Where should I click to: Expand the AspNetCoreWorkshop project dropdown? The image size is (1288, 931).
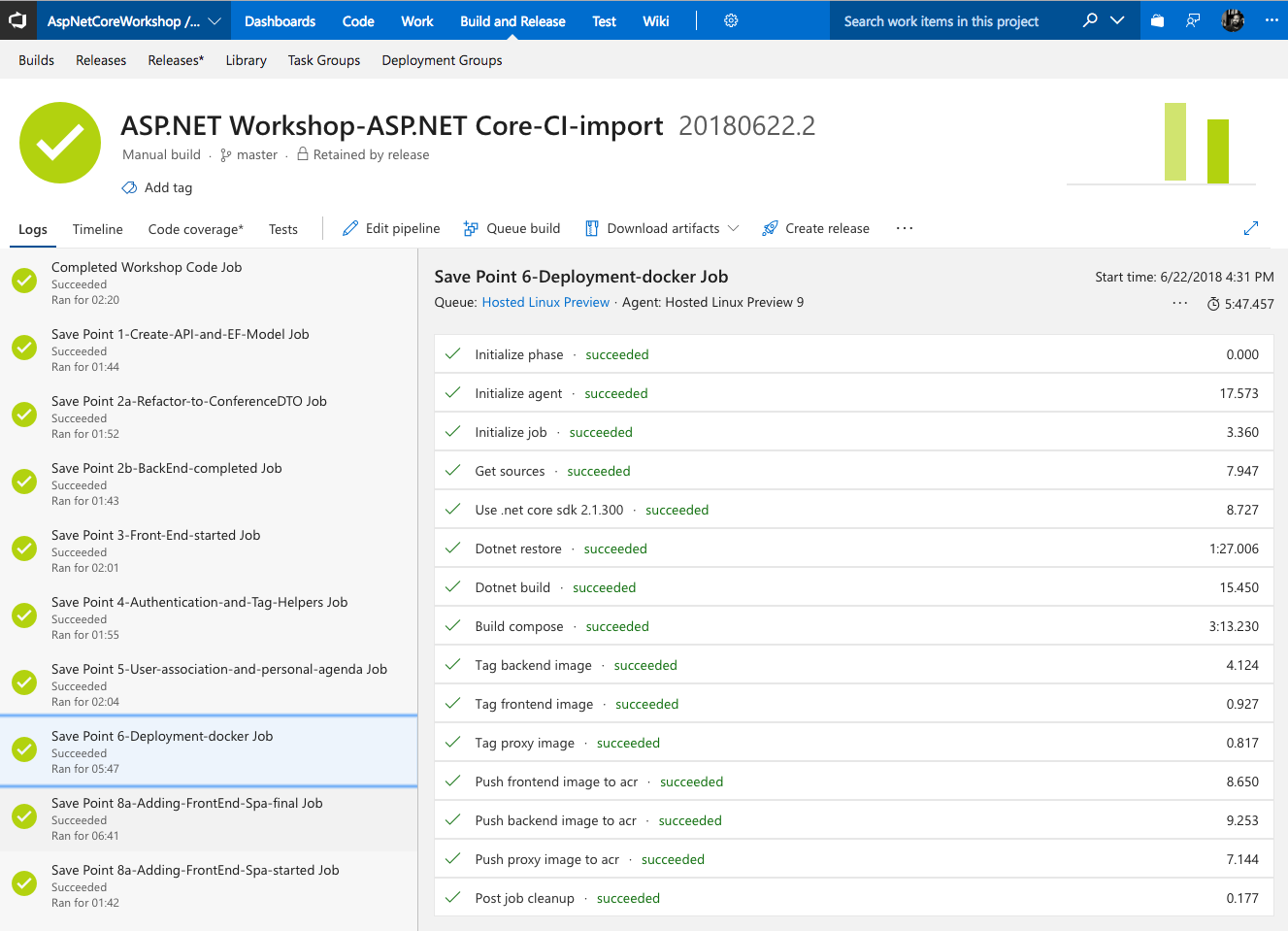click(215, 20)
